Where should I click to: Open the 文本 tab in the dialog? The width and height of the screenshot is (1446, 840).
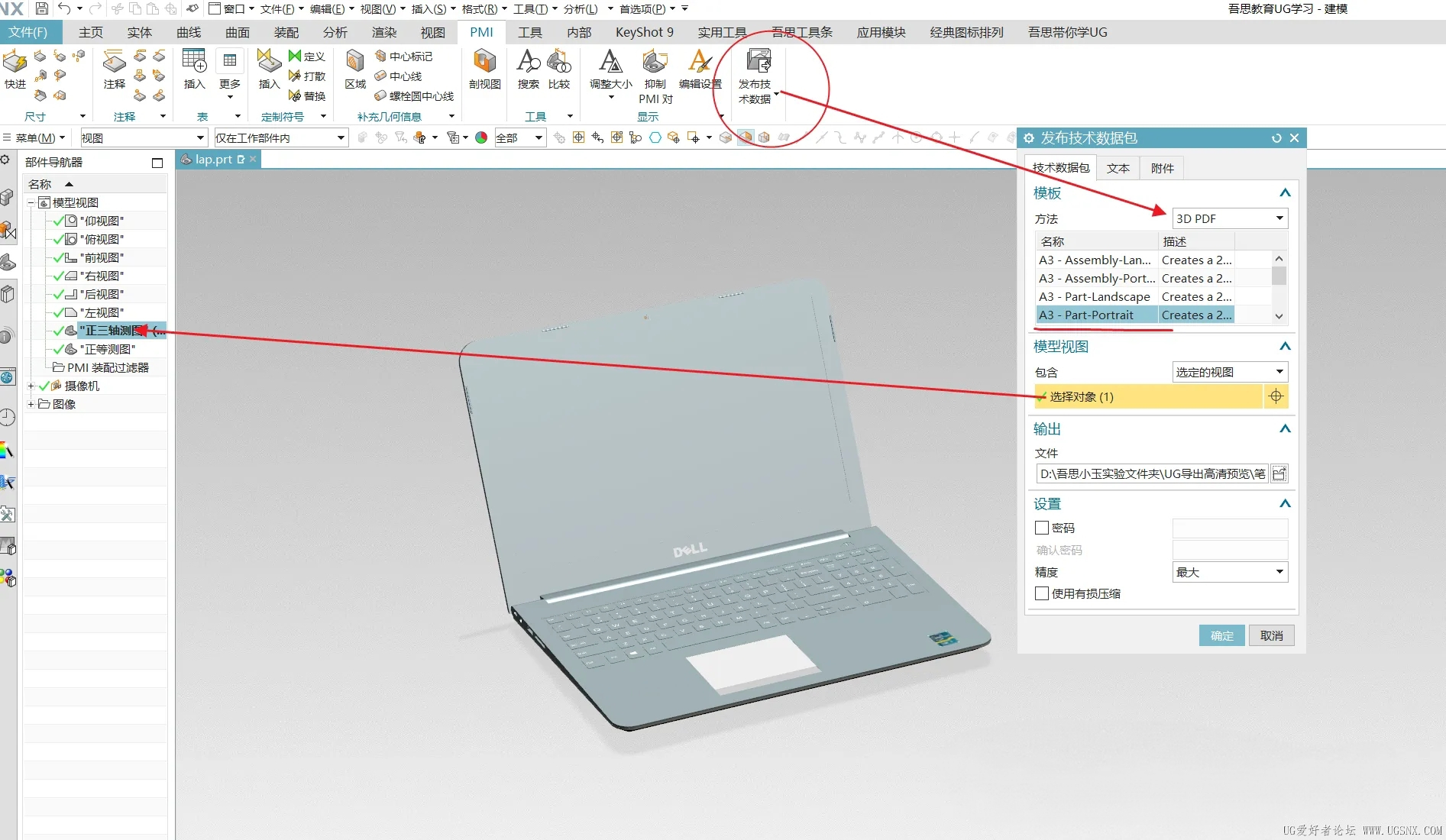(x=1118, y=168)
